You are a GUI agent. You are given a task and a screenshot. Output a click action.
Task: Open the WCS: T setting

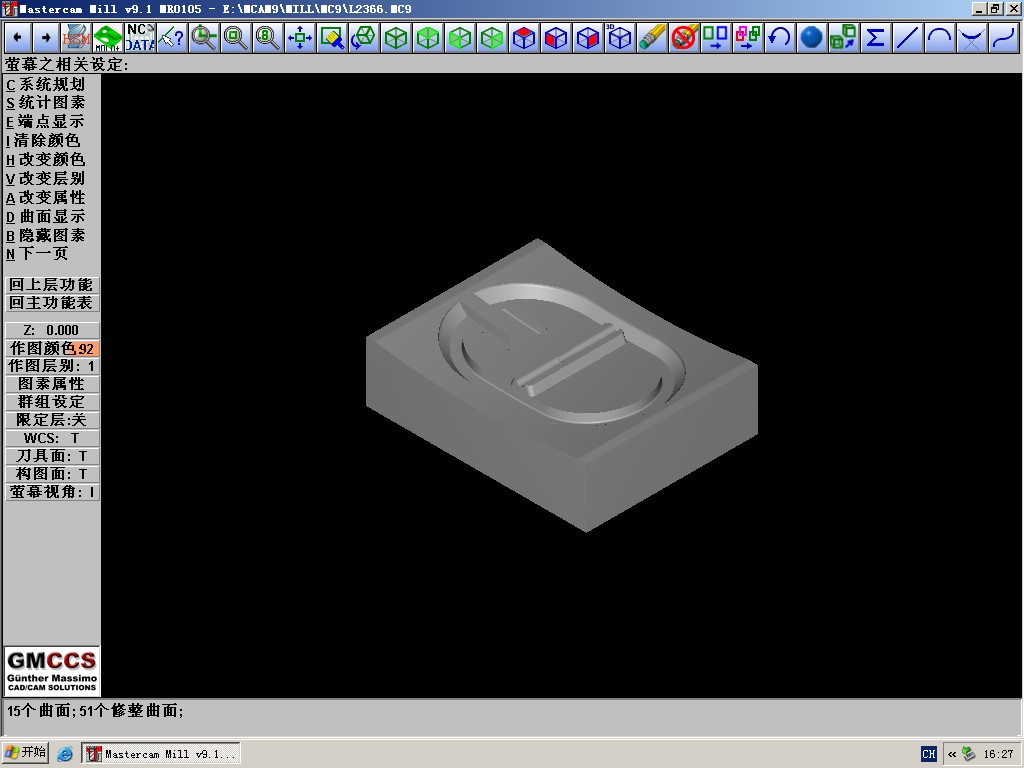pos(52,438)
